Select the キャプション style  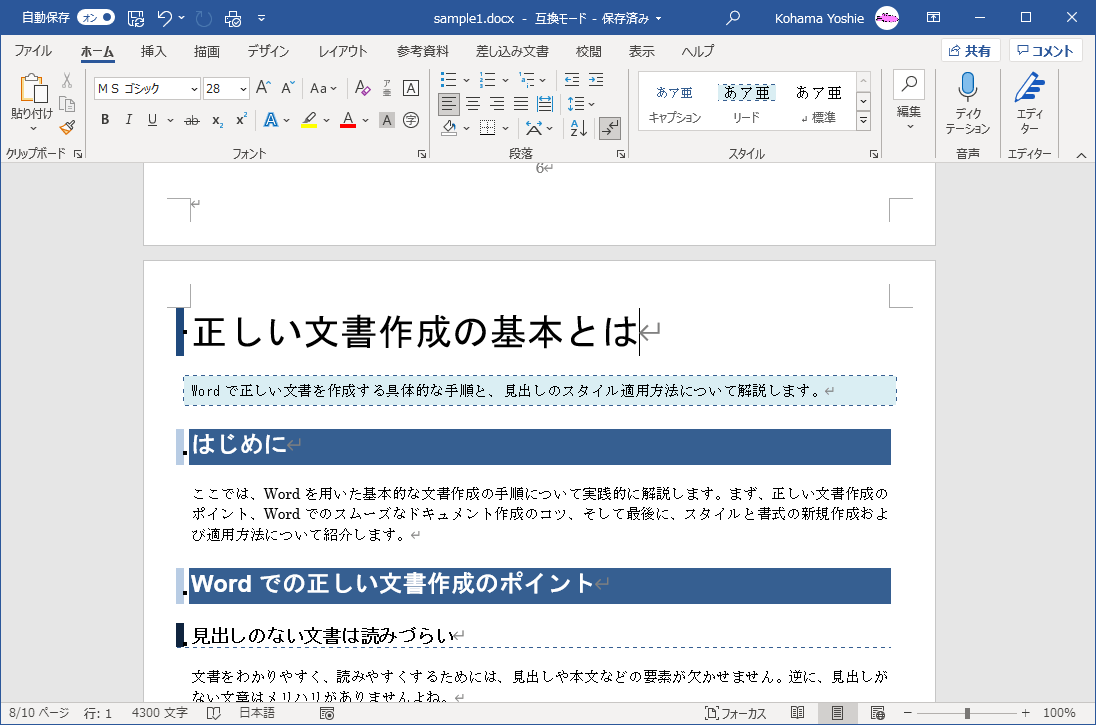pos(675,103)
